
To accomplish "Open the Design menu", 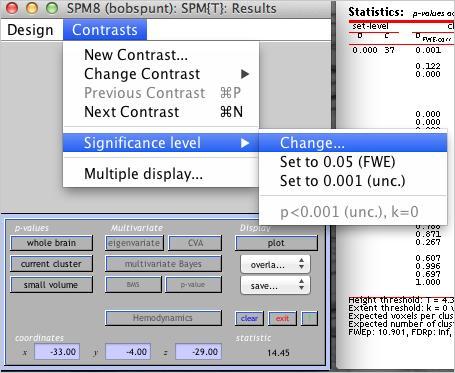I will point(30,30).
